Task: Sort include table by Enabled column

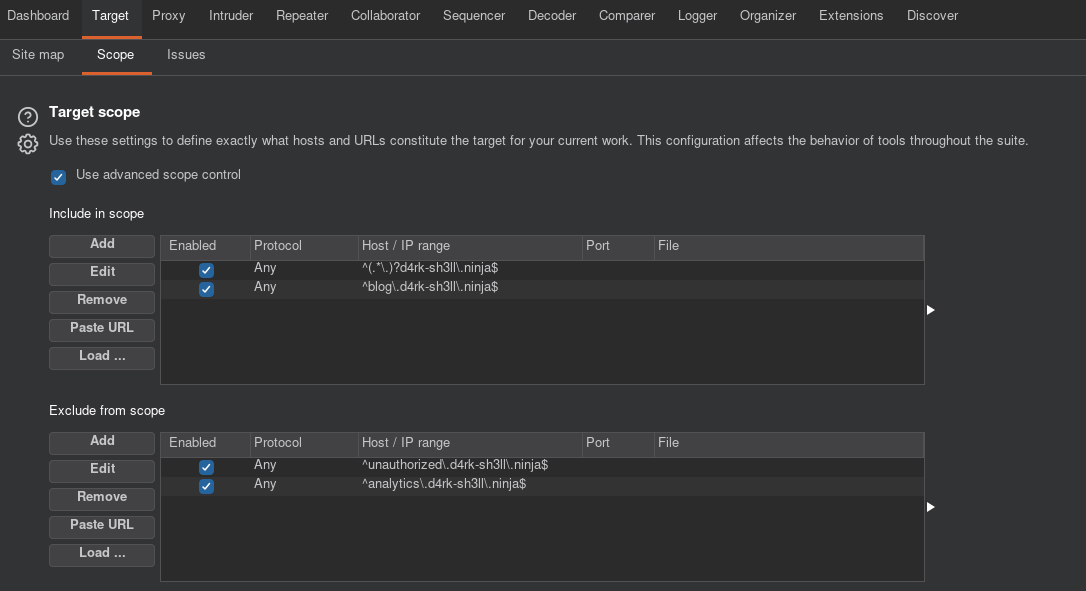Action: [x=206, y=246]
